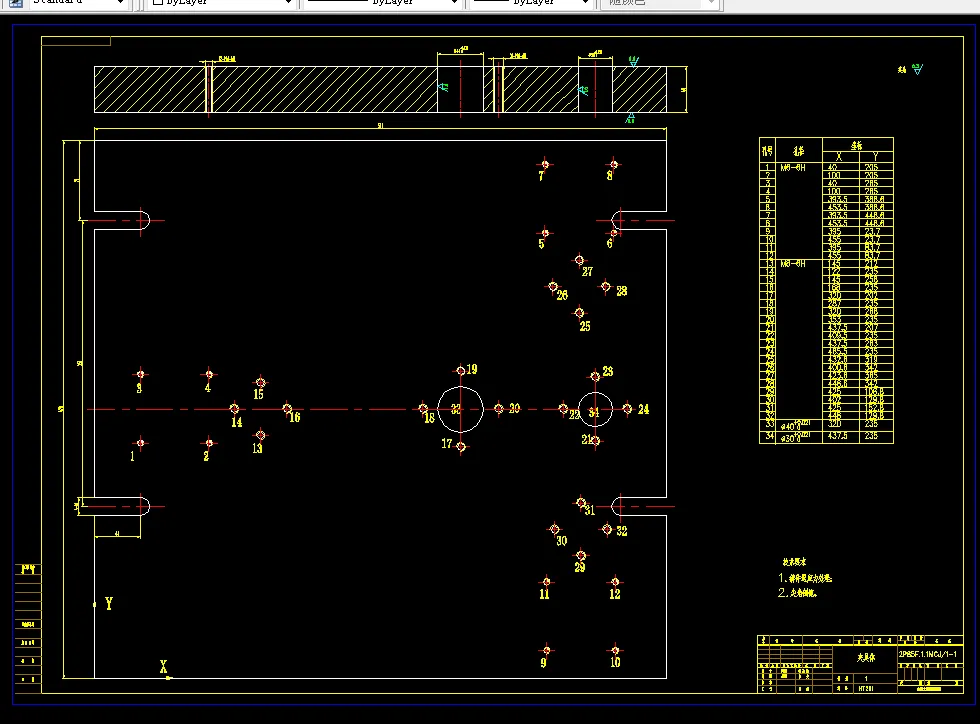
Task: Open the ByLayer lineweight dropdown with short line
Action: click(531, 3)
